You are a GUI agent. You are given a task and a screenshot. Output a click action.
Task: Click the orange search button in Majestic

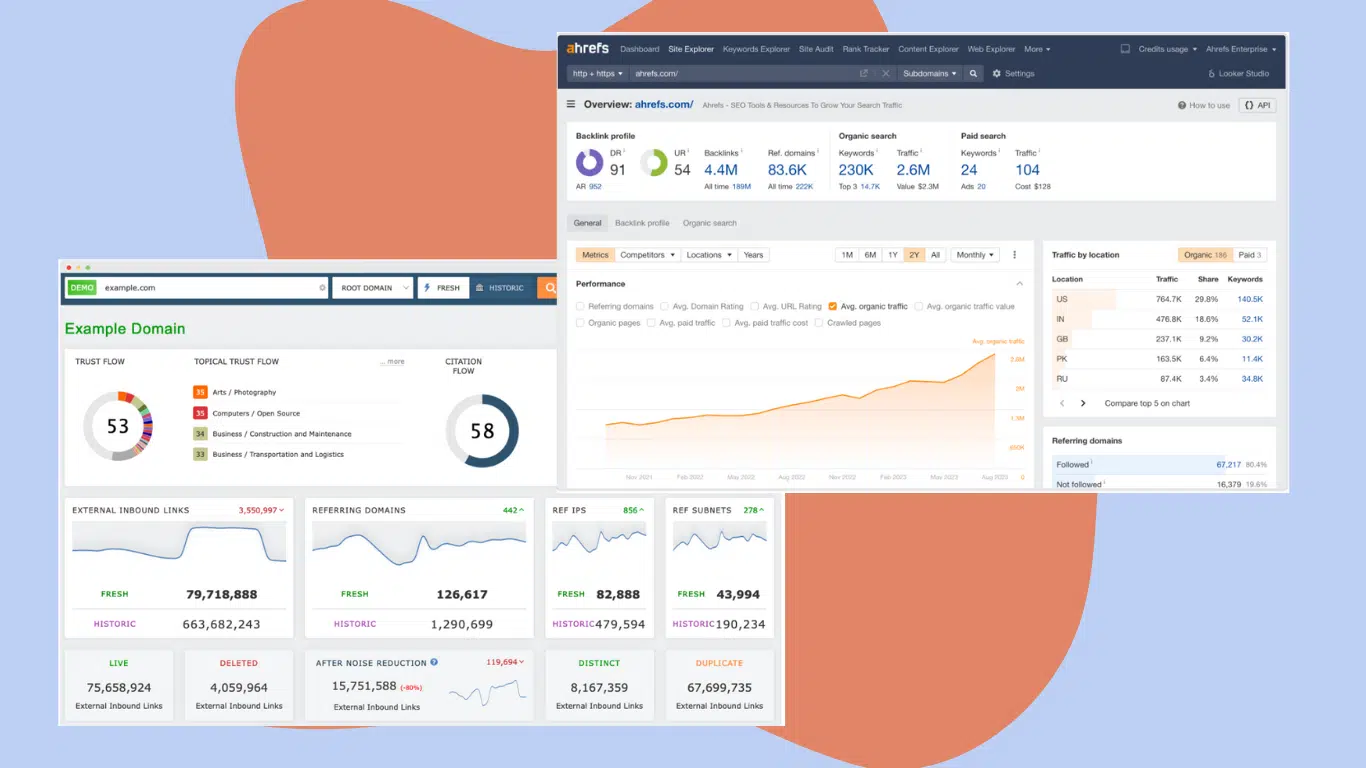point(547,287)
